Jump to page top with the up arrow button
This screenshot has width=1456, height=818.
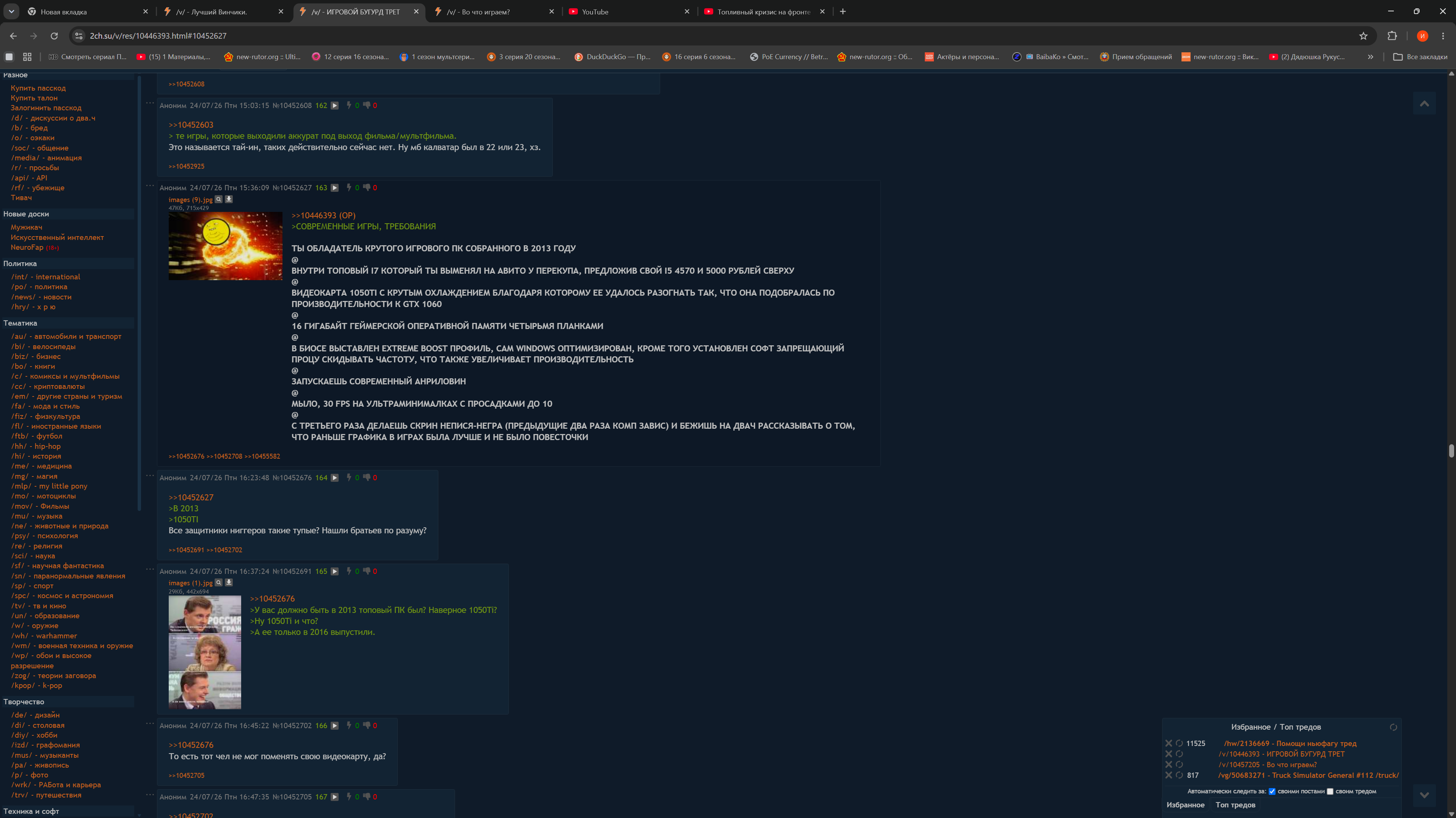tap(1425, 103)
